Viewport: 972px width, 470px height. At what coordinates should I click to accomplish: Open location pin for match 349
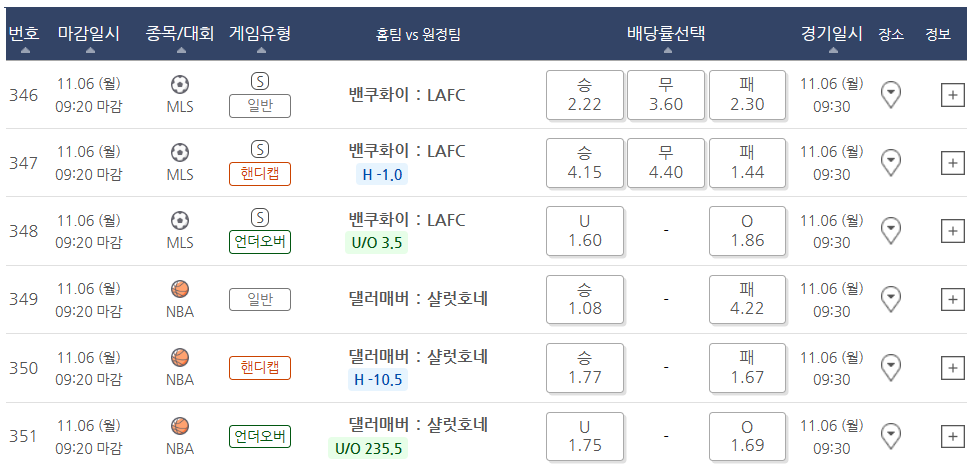tap(891, 299)
